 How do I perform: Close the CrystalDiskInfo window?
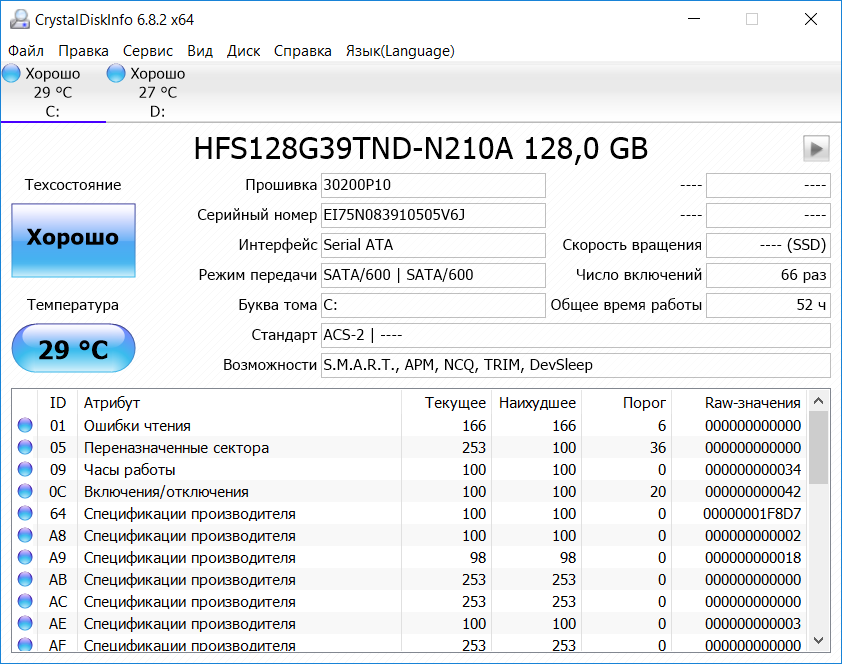pyautogui.click(x=811, y=19)
